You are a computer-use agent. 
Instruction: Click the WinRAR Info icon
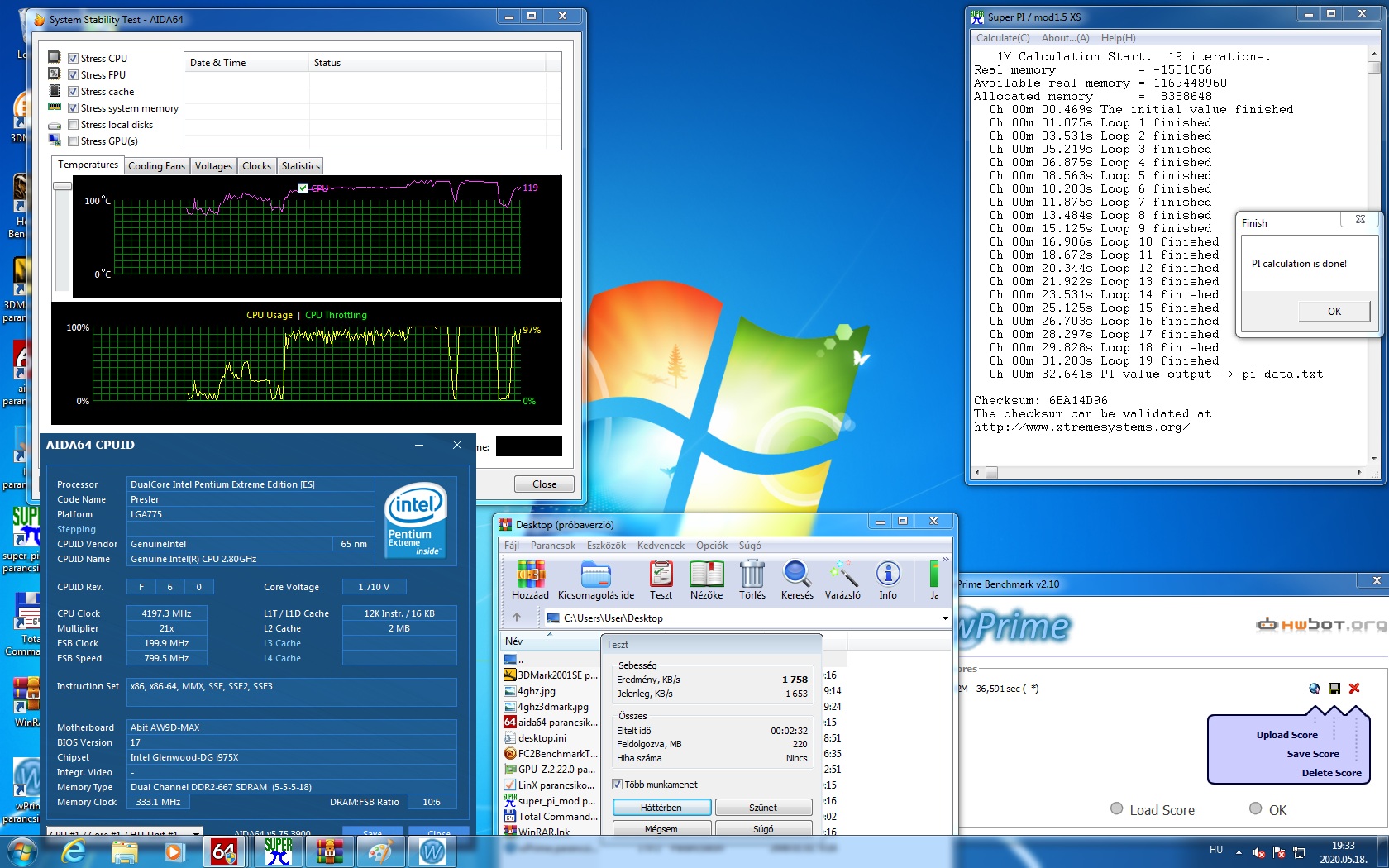(888, 579)
